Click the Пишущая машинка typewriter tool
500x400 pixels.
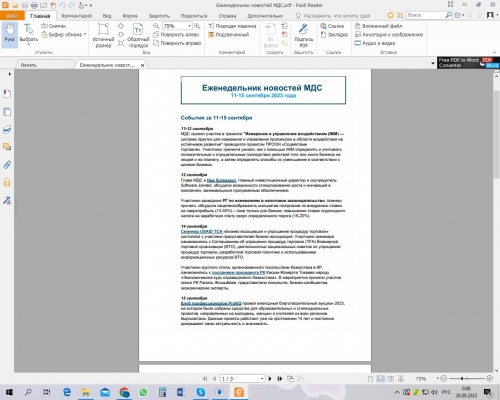pyautogui.click(x=232, y=26)
